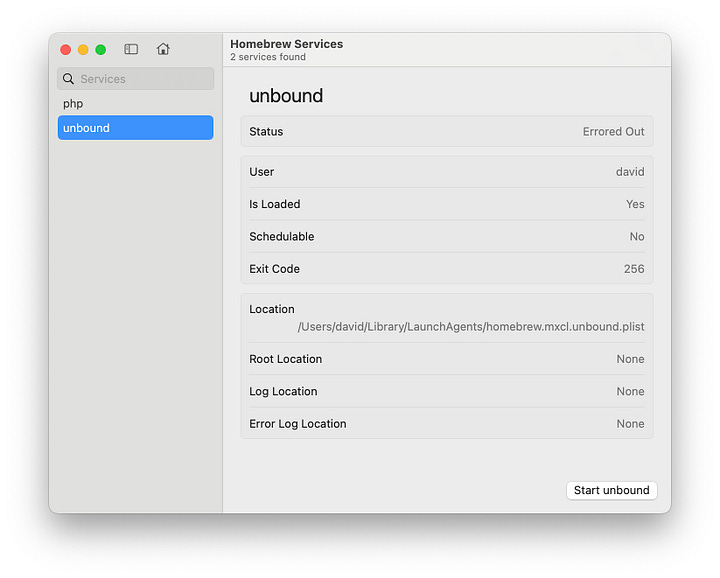
Task: Click the 'No' schedulable value
Action: pos(637,236)
